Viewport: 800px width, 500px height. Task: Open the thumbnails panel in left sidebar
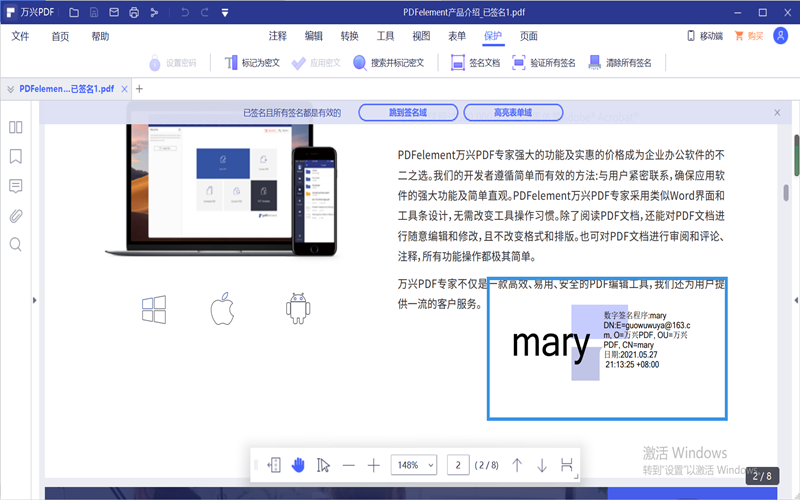(16, 127)
